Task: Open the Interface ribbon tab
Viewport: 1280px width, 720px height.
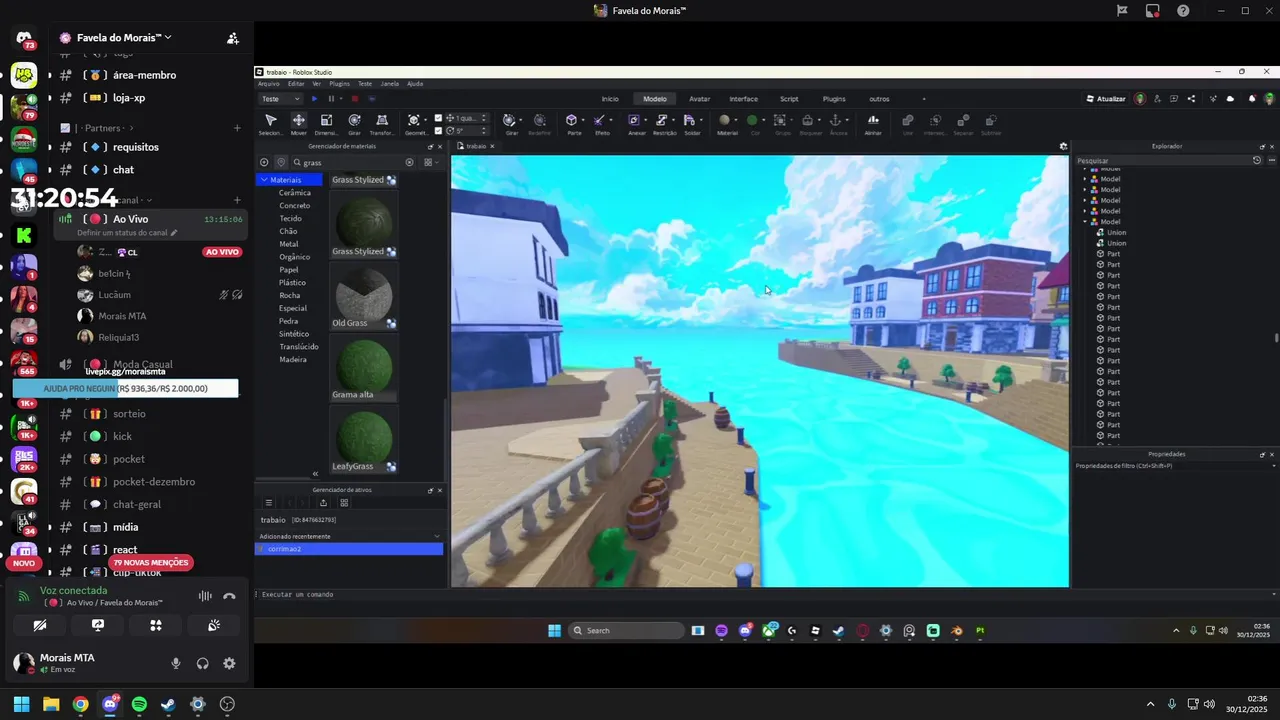Action: 743,99
